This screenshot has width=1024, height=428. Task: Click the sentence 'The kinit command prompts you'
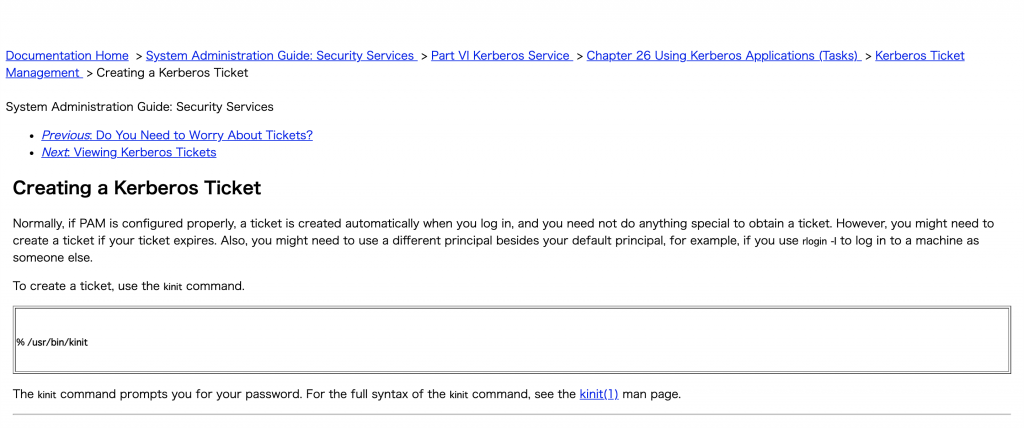pyautogui.click(x=347, y=395)
